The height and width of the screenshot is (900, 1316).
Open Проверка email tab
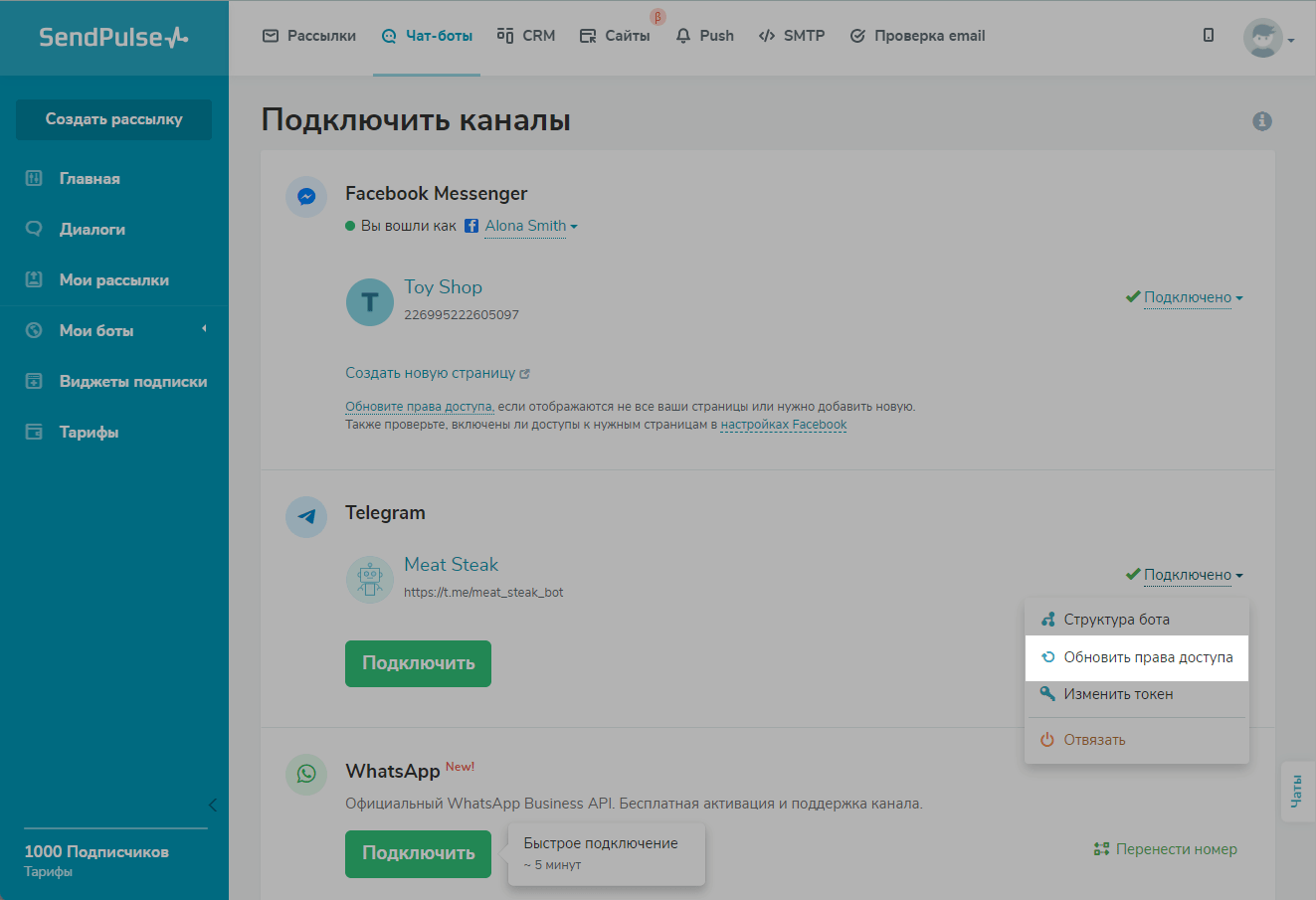(x=917, y=36)
